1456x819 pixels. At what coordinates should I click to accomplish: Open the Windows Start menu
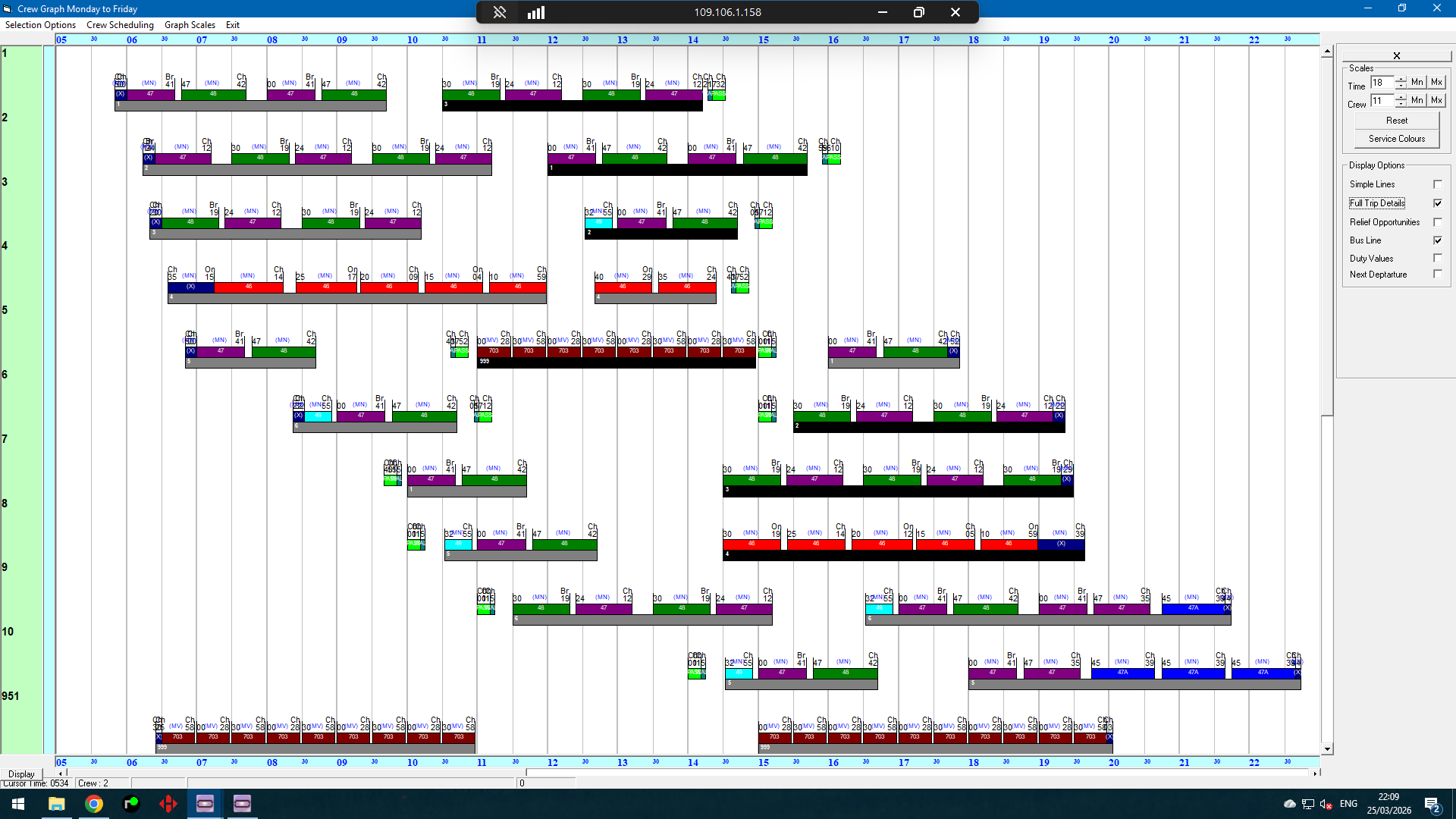click(18, 804)
